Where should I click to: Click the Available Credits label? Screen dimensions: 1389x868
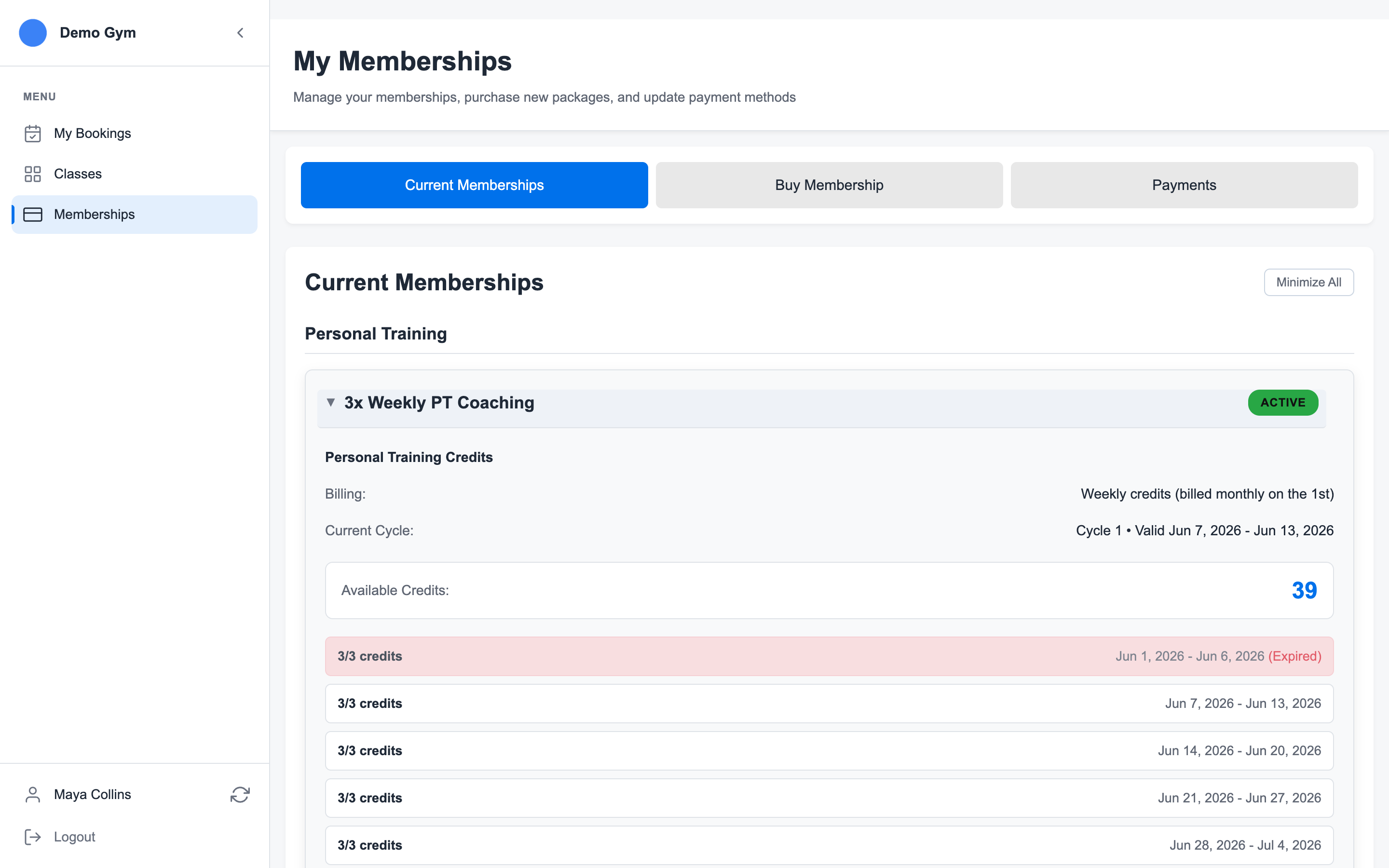point(395,590)
